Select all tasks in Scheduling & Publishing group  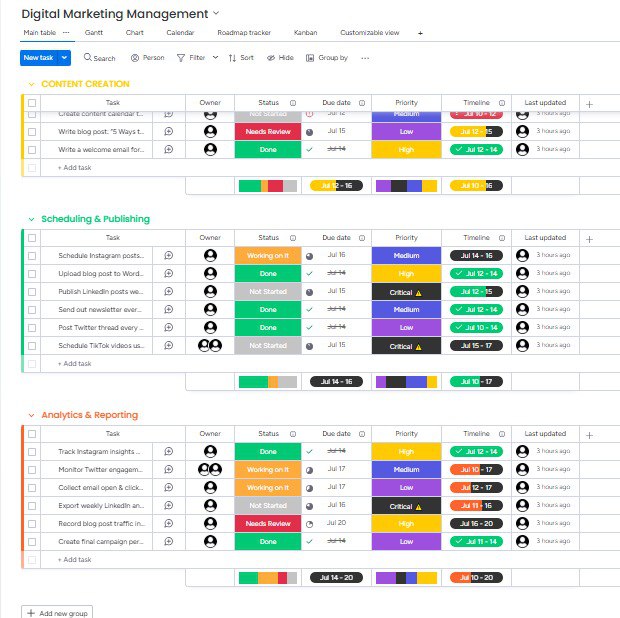tap(32, 238)
